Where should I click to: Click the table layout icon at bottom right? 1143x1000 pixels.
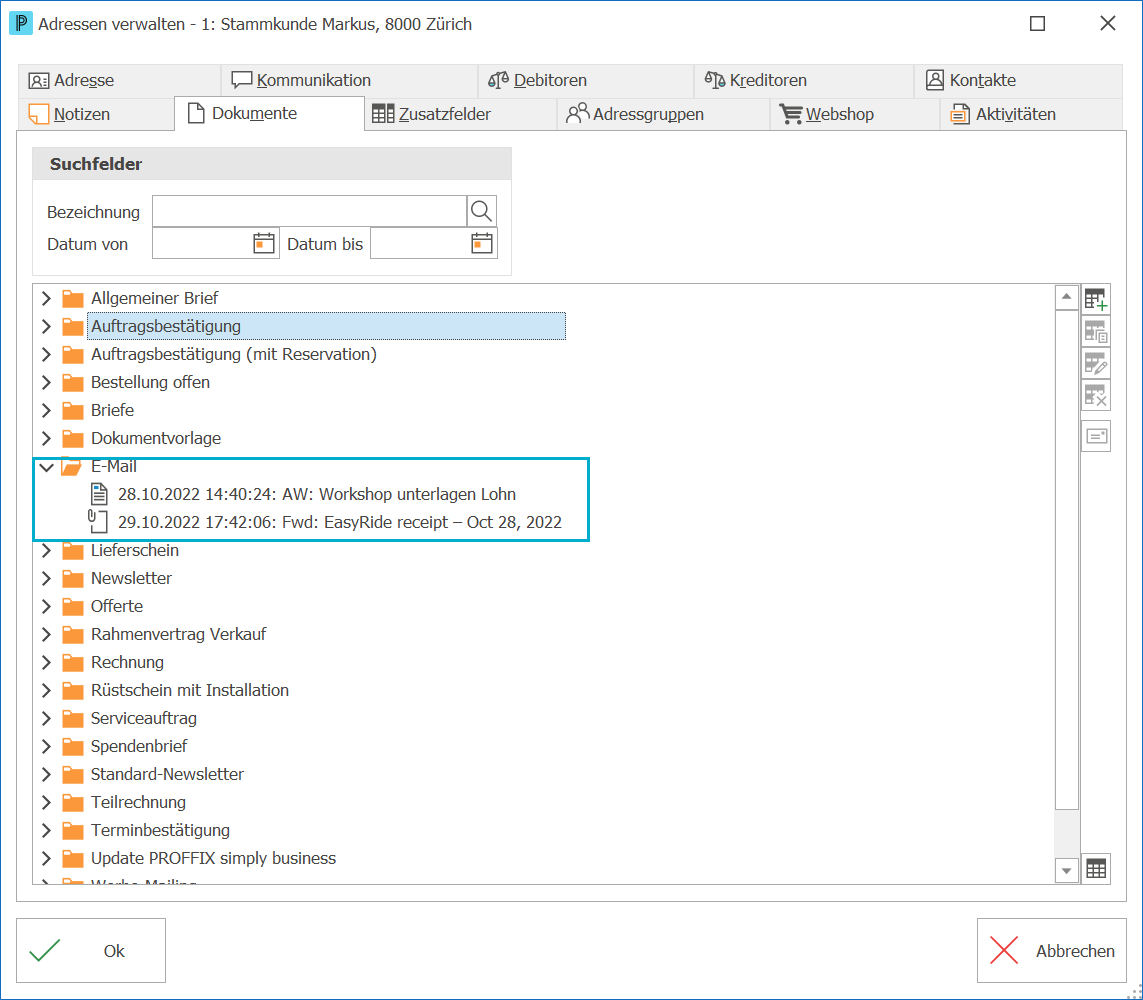point(1095,869)
